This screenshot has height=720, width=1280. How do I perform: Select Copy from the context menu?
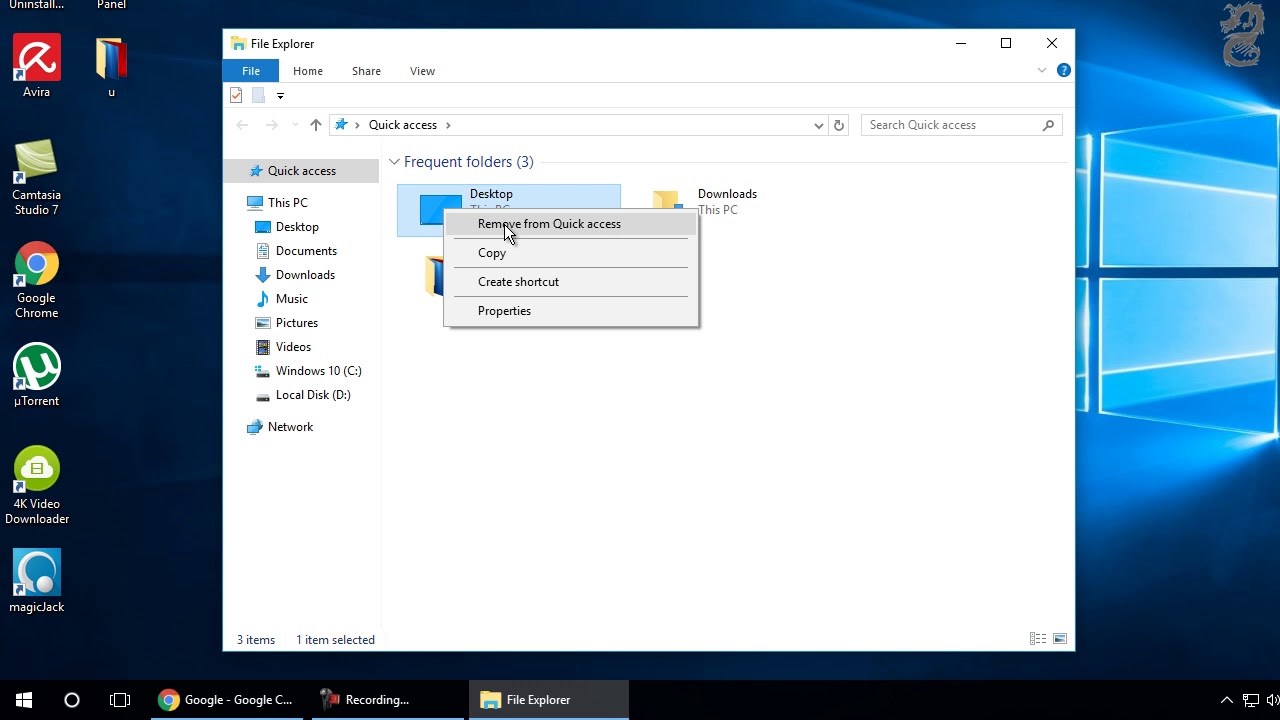click(x=571, y=253)
